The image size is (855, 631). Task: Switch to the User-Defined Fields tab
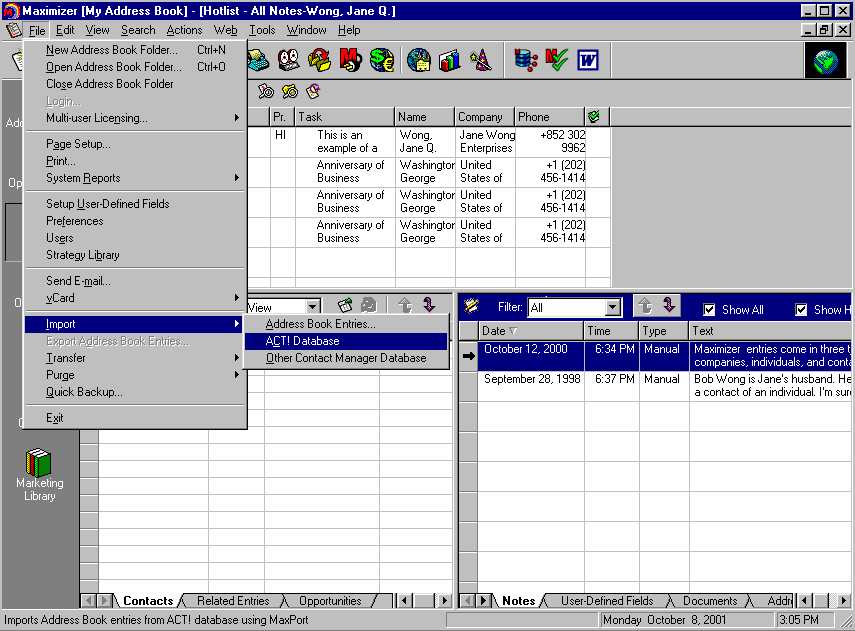tap(607, 601)
